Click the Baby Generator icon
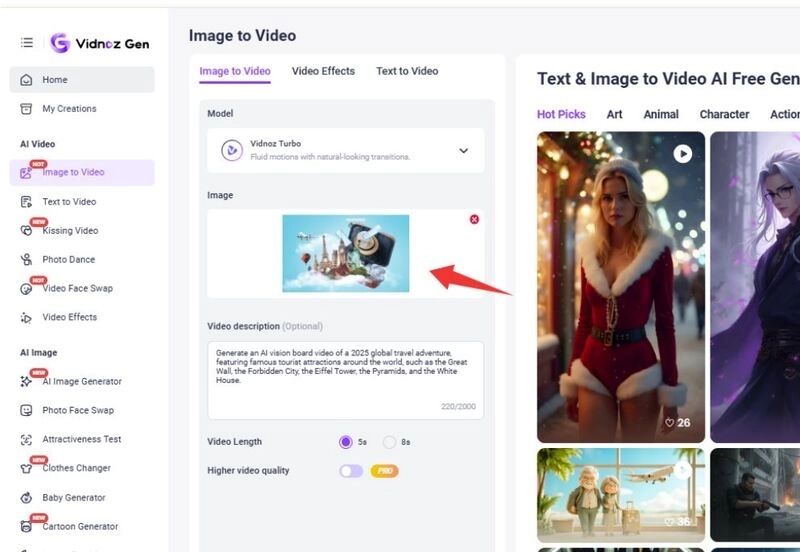This screenshot has width=800, height=552. click(x=26, y=497)
